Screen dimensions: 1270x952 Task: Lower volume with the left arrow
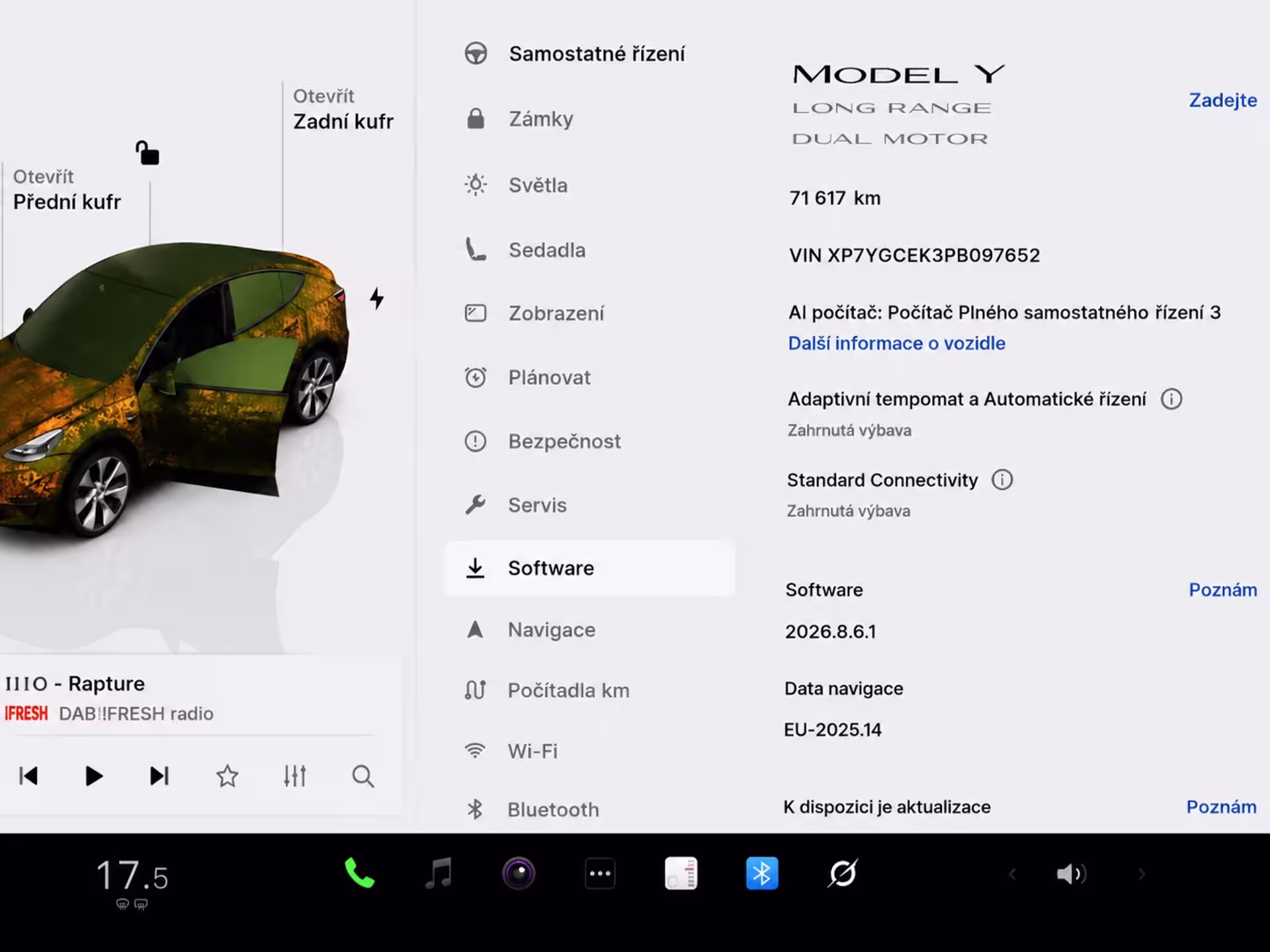click(1012, 875)
